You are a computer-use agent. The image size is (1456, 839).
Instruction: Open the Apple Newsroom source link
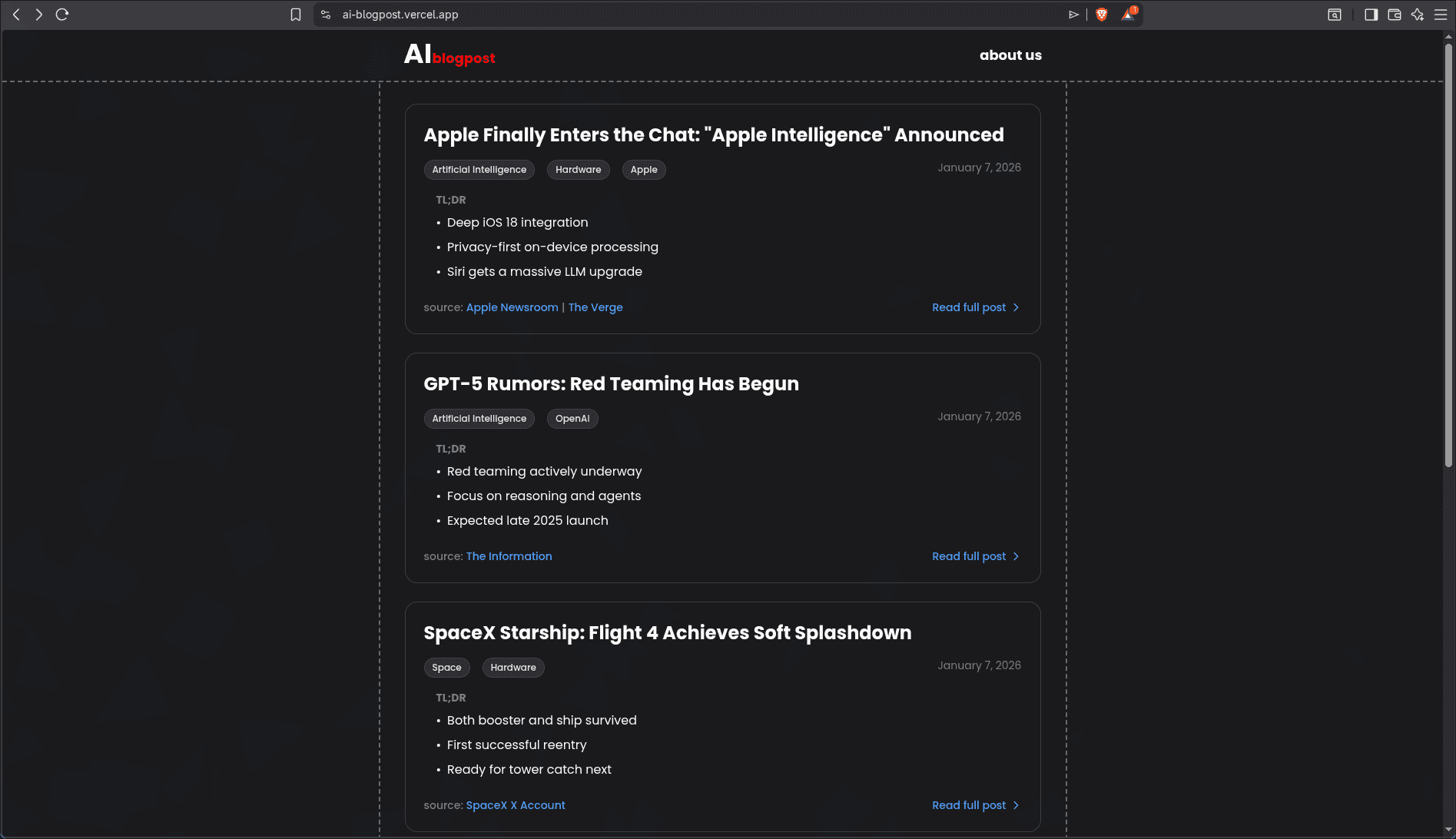512,307
